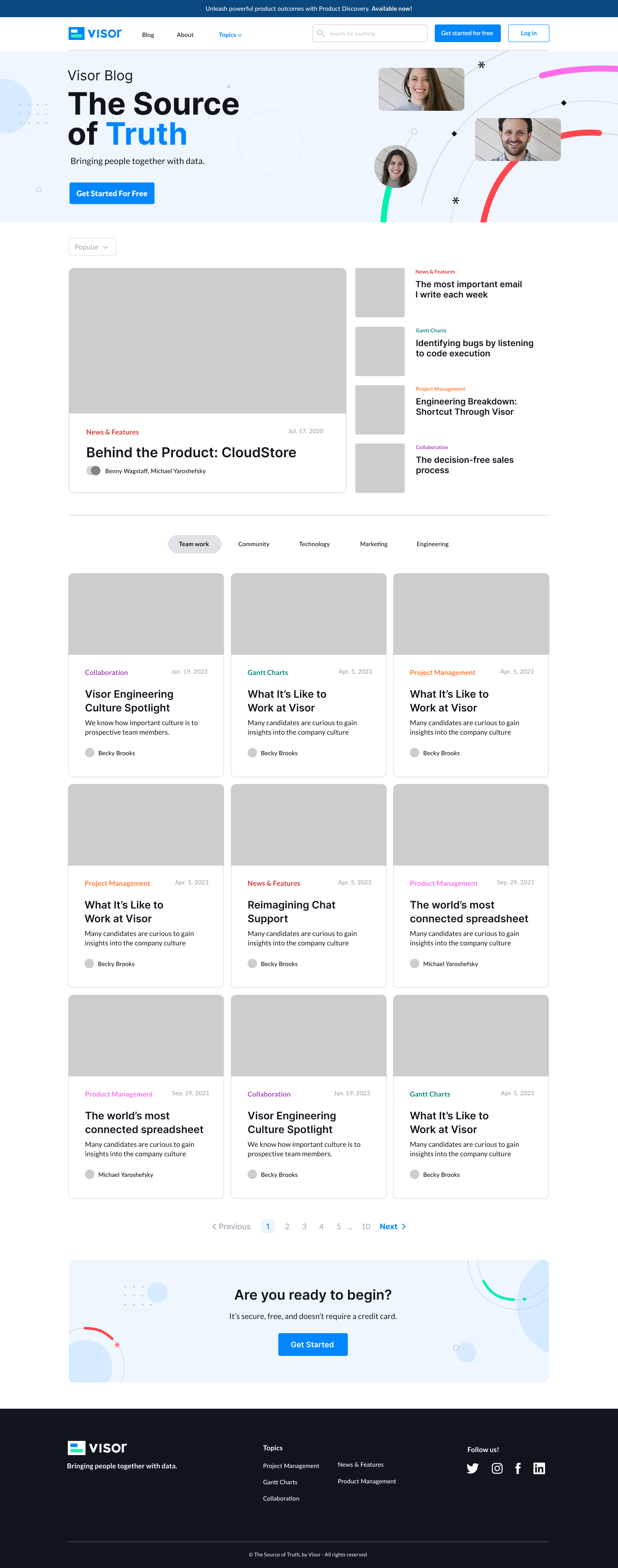The image size is (618, 1568).
Task: Open Visor's Instagram profile
Action: click(497, 1468)
